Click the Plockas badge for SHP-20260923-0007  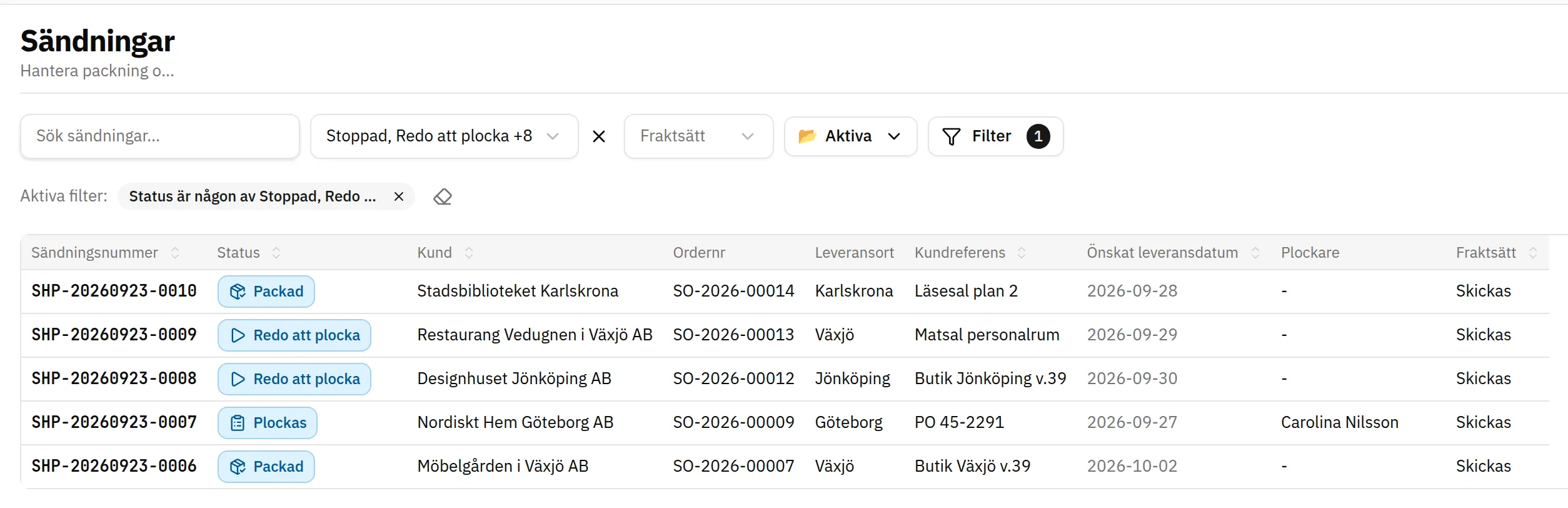click(x=268, y=423)
